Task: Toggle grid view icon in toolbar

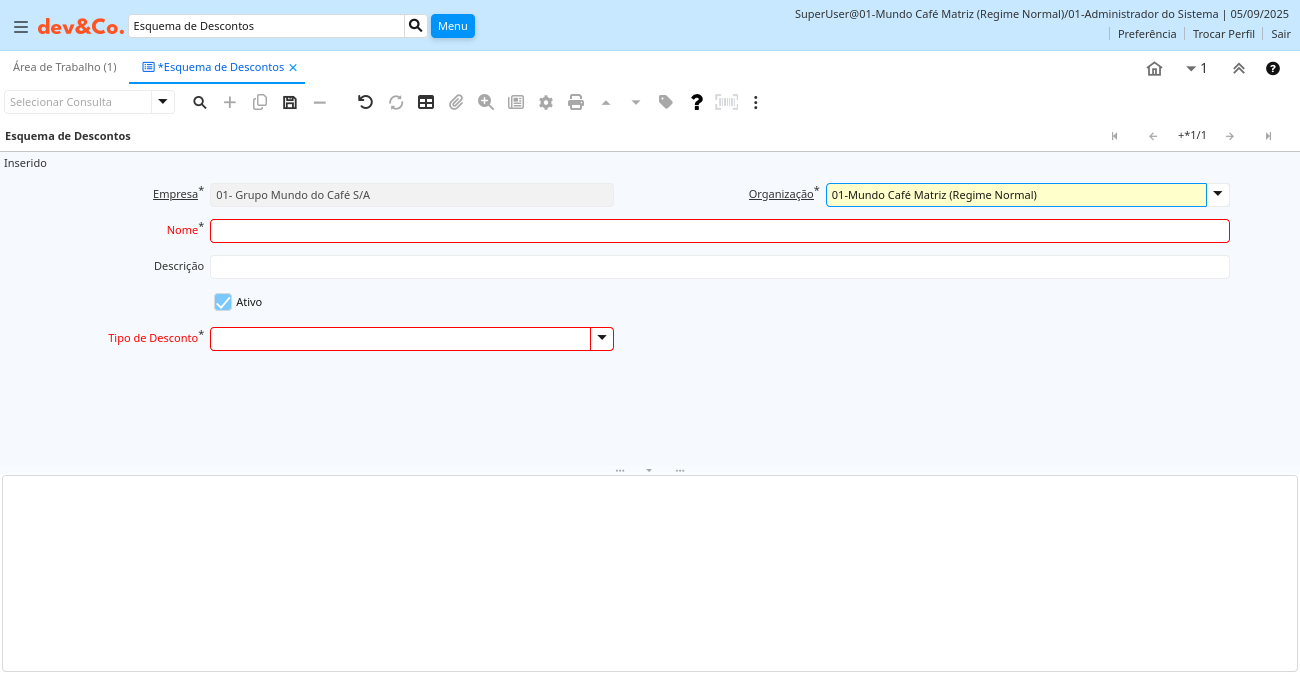Action: pos(426,102)
